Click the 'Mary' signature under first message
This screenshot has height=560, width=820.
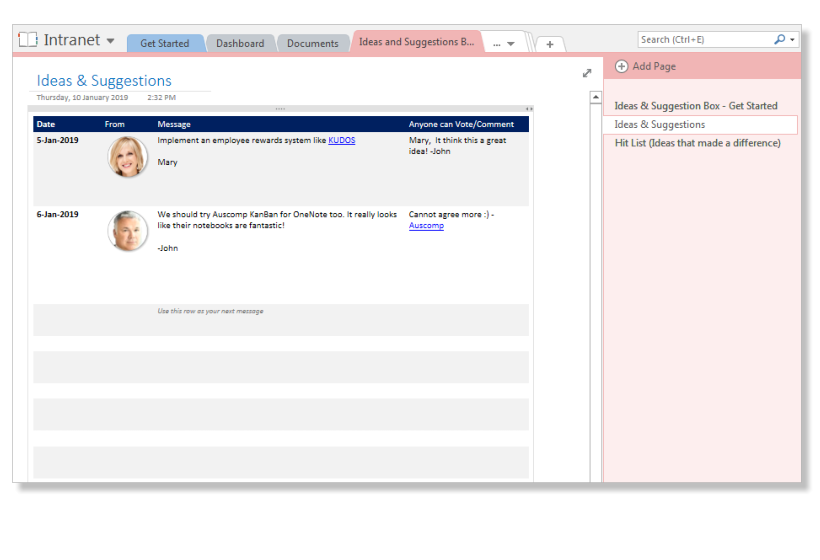(167, 162)
